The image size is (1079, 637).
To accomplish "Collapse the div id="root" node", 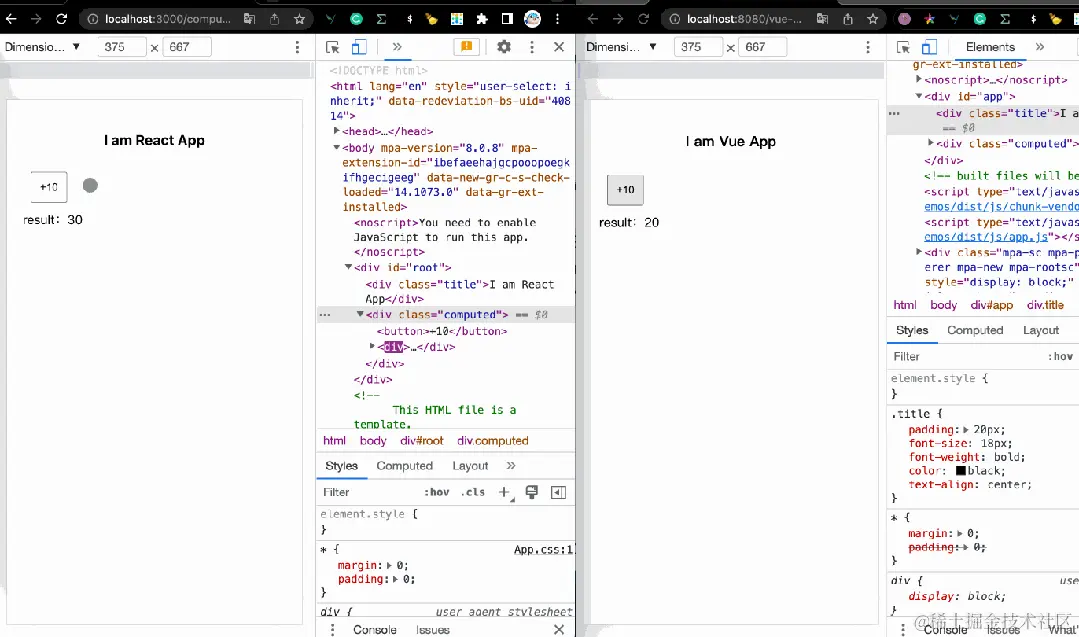I will (348, 267).
